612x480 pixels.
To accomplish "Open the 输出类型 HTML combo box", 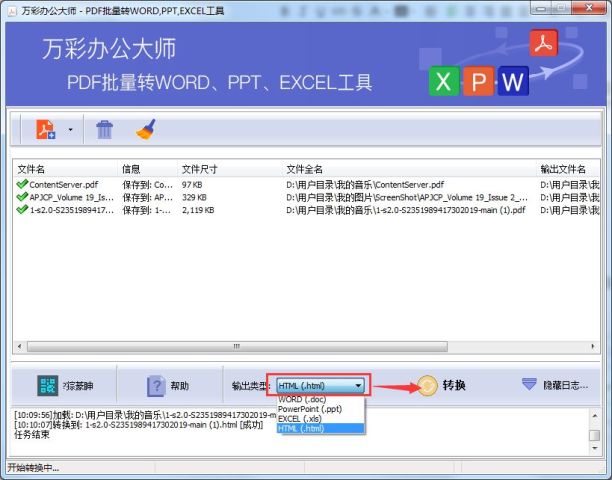I will pos(320,386).
